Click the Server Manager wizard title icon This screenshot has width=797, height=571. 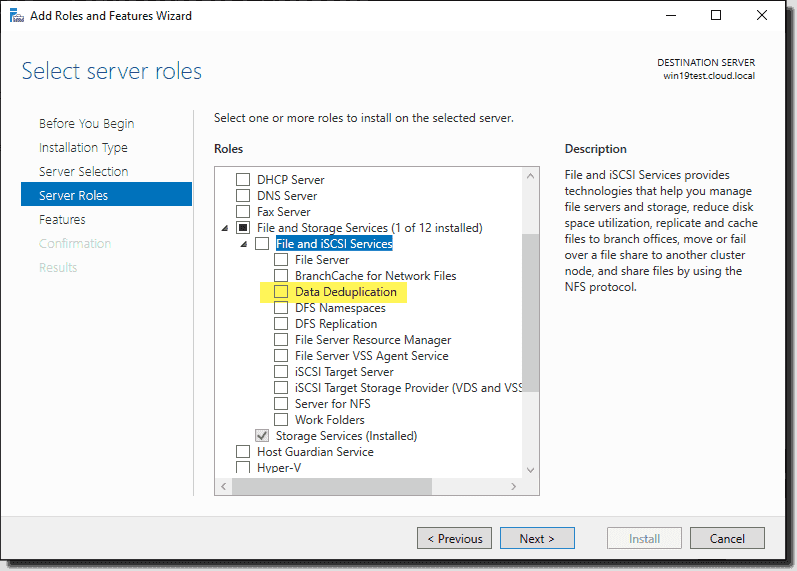pos(17,16)
